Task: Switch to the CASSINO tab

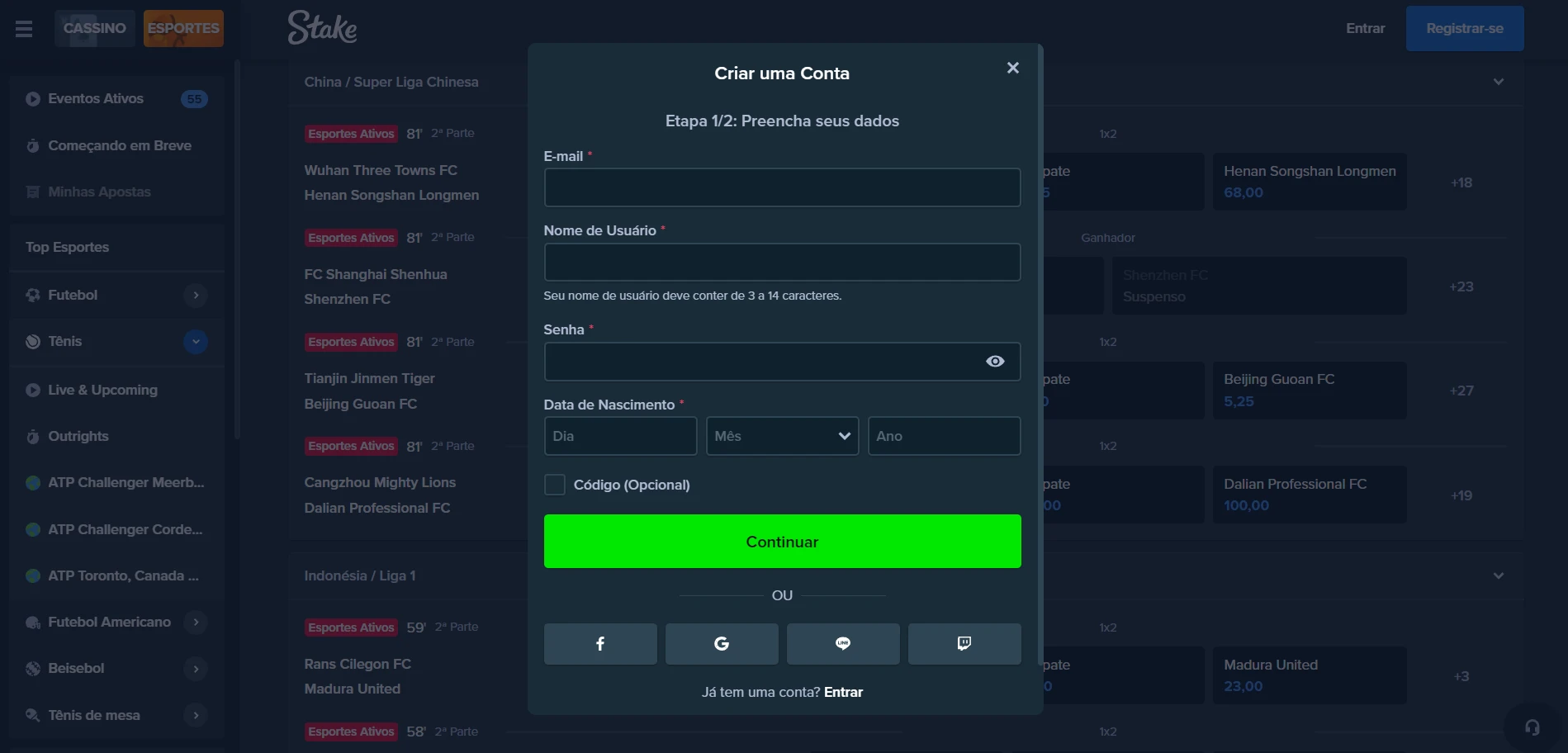Action: (x=95, y=28)
